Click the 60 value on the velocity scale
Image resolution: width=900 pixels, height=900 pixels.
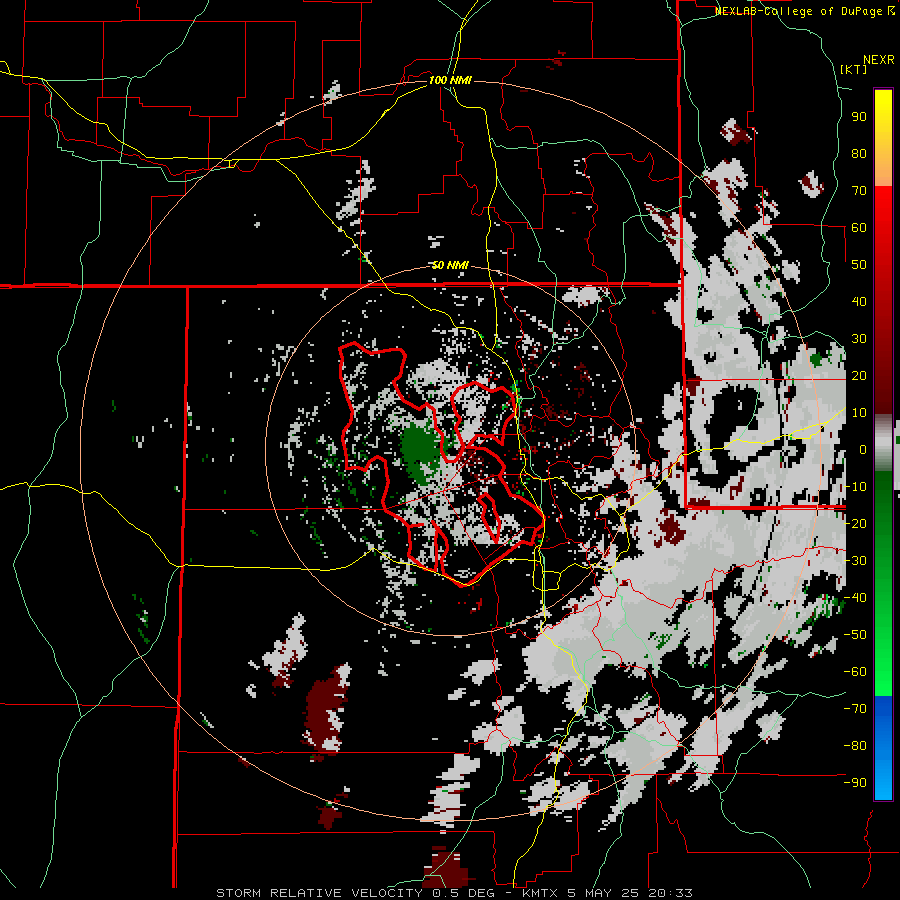pyautogui.click(x=859, y=228)
